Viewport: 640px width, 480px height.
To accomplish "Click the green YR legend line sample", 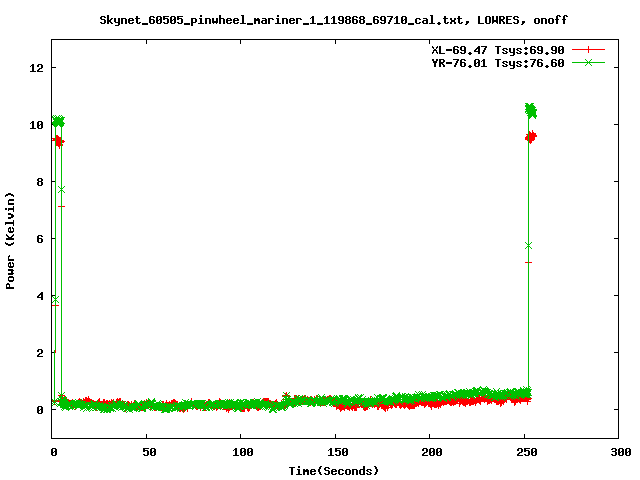I will point(588,63).
